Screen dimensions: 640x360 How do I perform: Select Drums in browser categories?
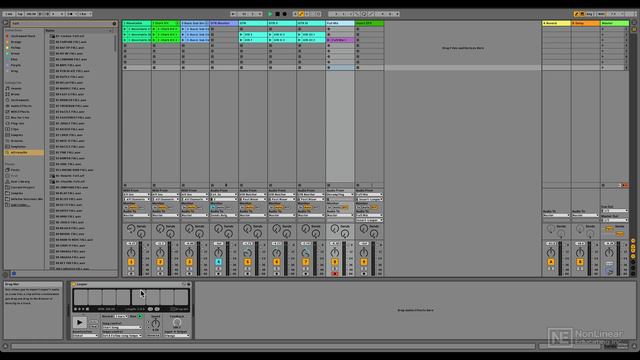point(16,94)
